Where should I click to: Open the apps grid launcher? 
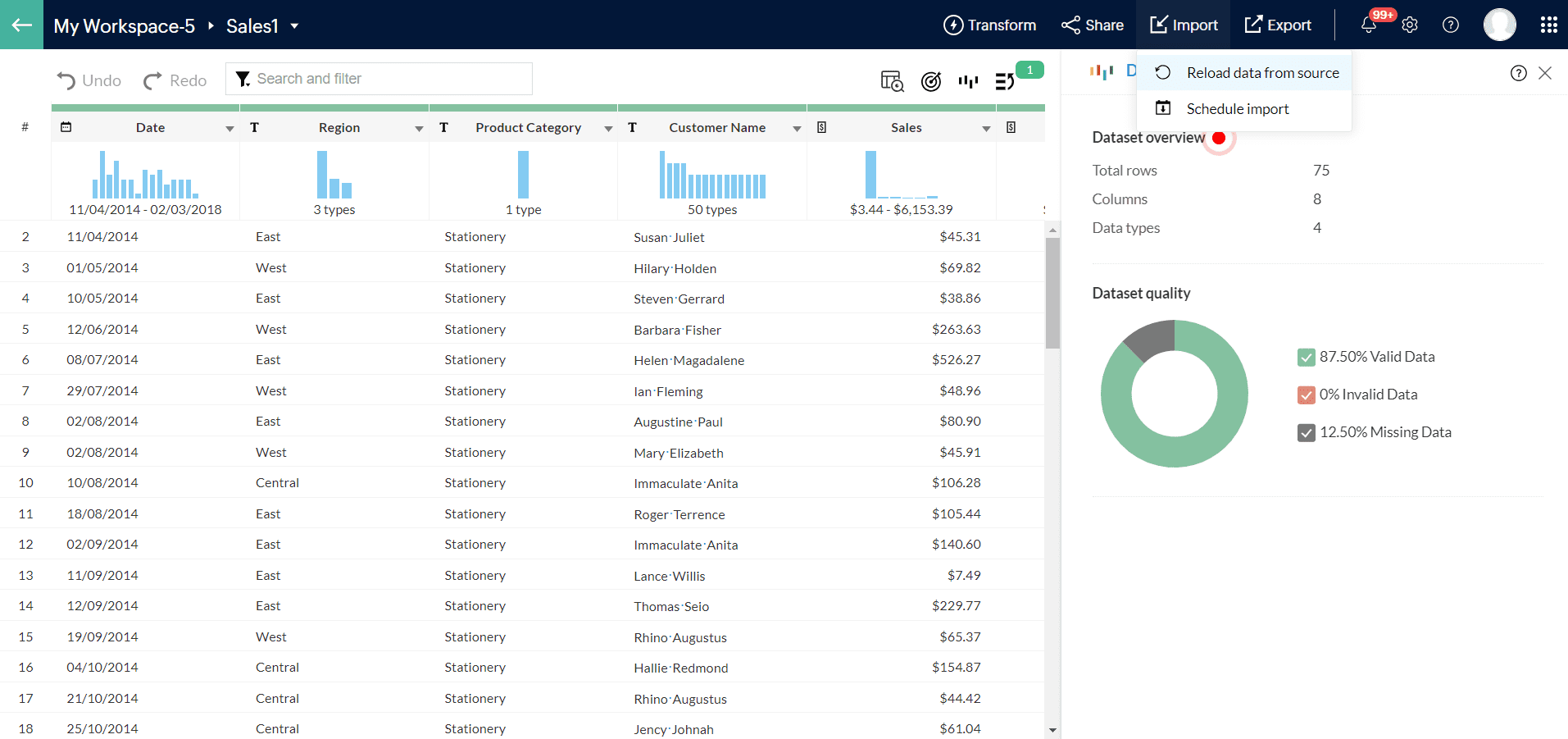[1548, 25]
